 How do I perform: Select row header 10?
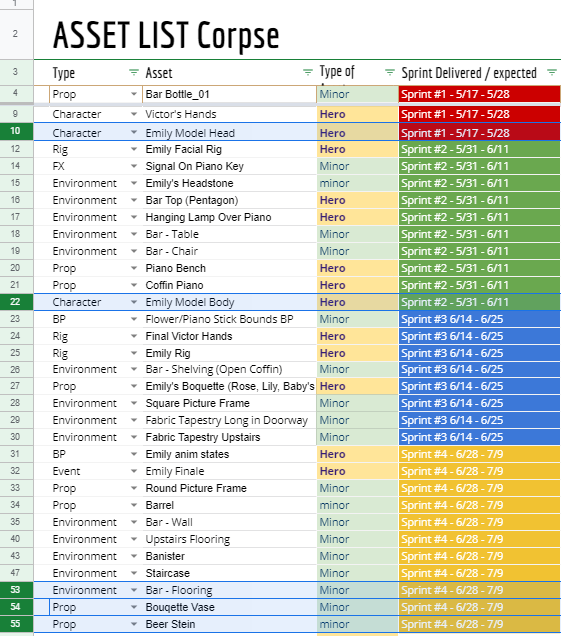coord(16,131)
